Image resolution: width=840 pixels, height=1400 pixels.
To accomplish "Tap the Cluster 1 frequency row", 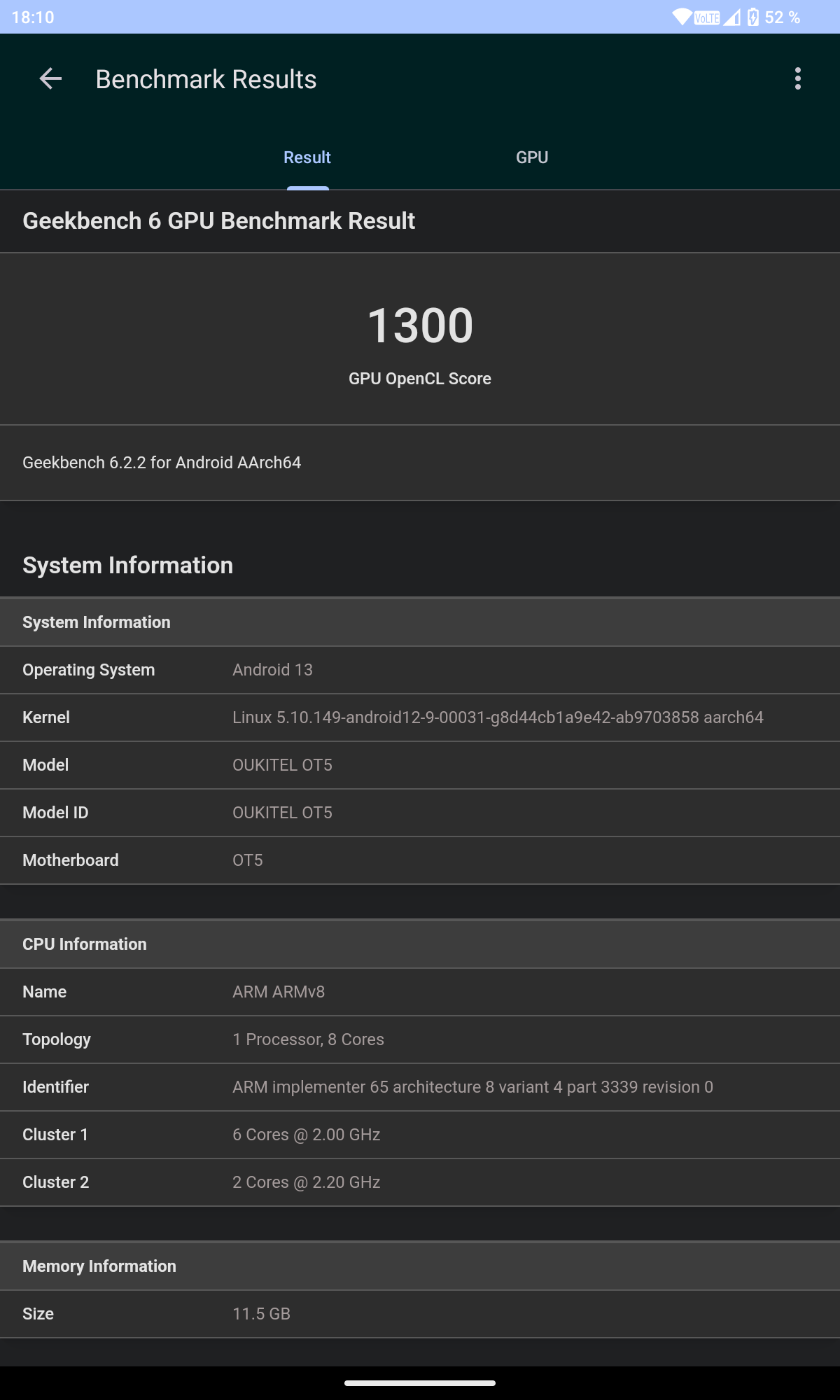I will [420, 1135].
